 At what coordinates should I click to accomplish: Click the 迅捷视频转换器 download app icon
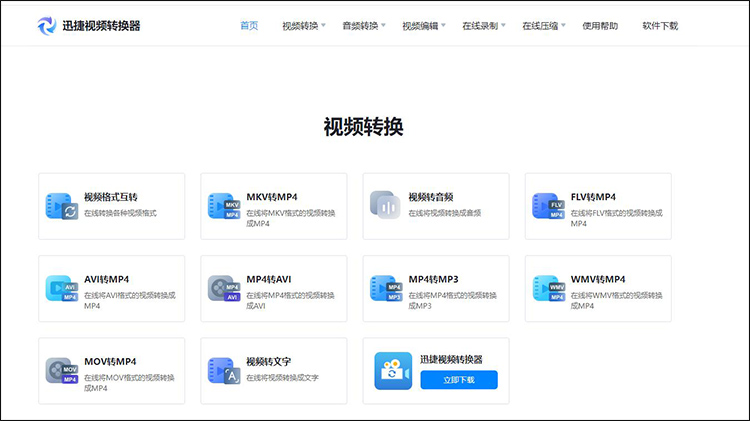[393, 371]
